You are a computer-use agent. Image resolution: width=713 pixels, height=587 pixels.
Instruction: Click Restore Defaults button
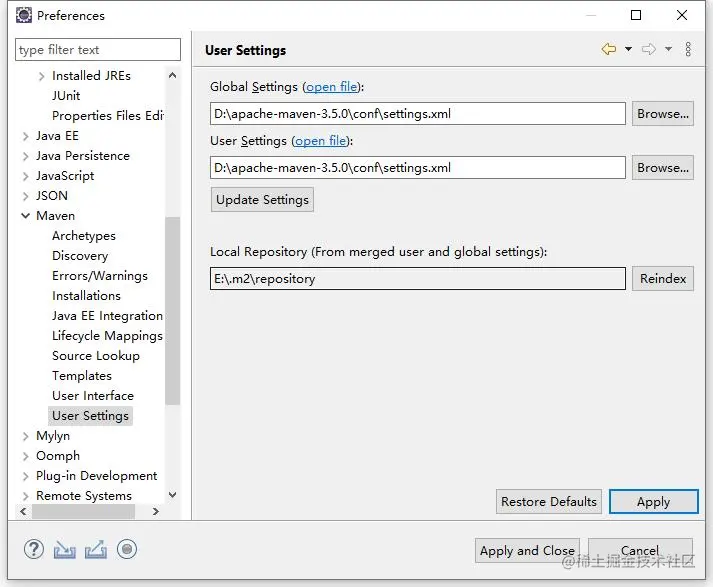pos(549,502)
